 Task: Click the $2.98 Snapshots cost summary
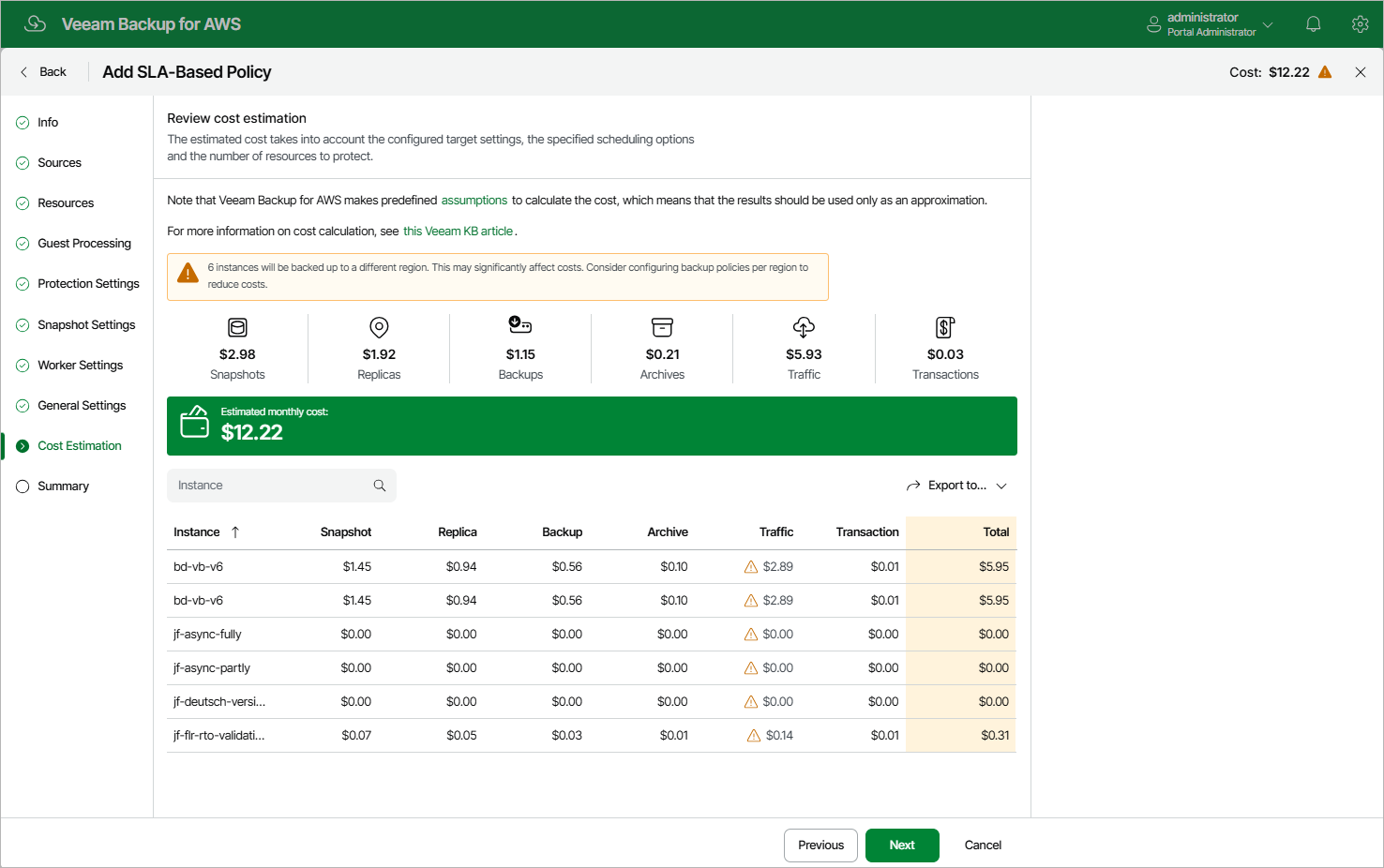coord(237,354)
